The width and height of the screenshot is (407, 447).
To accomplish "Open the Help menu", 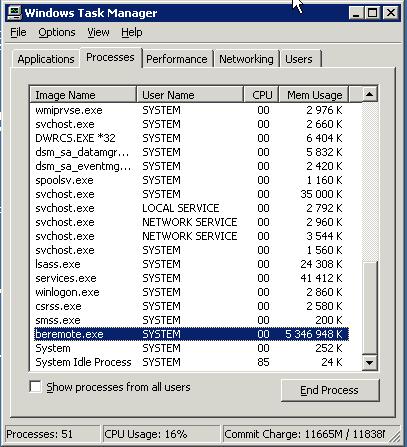I will [x=132, y=32].
